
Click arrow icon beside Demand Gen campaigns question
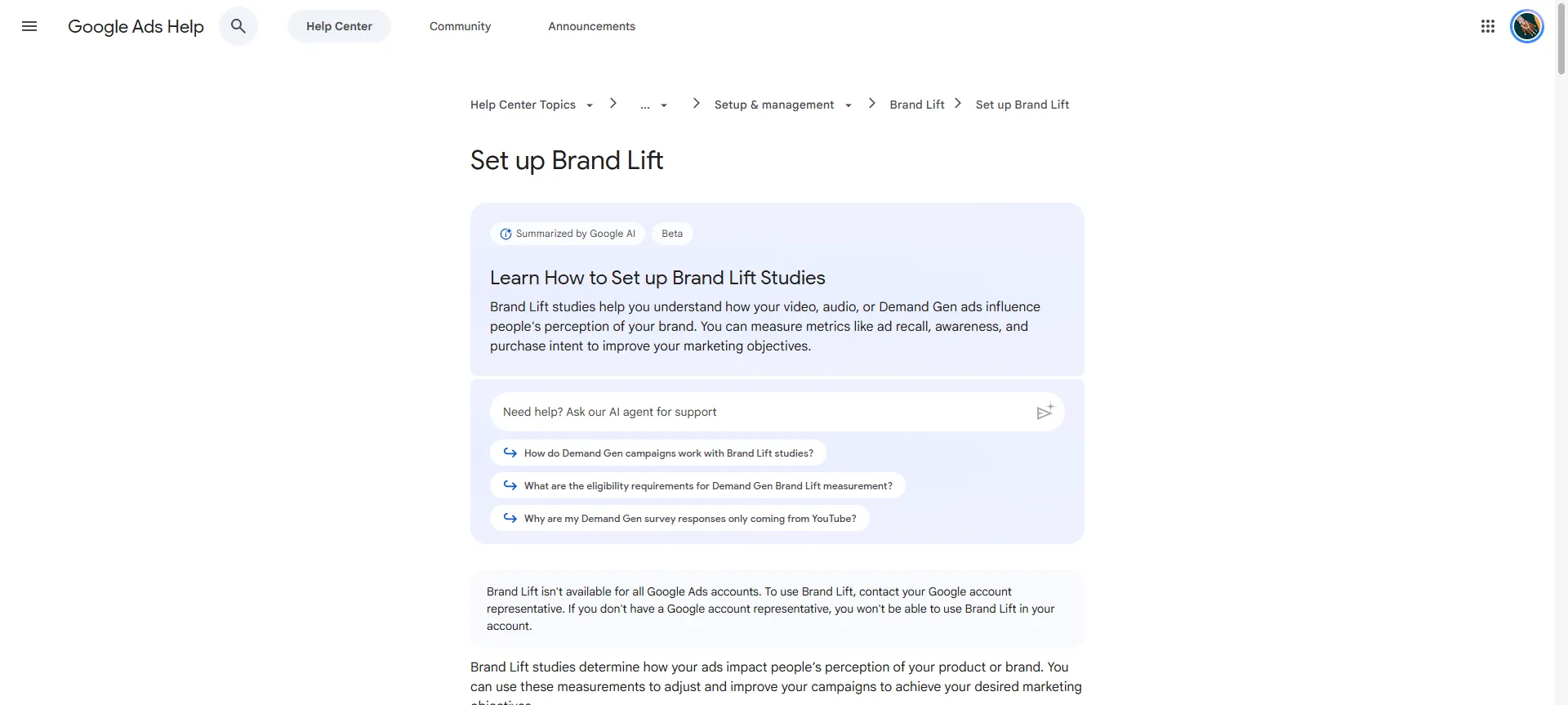click(510, 453)
